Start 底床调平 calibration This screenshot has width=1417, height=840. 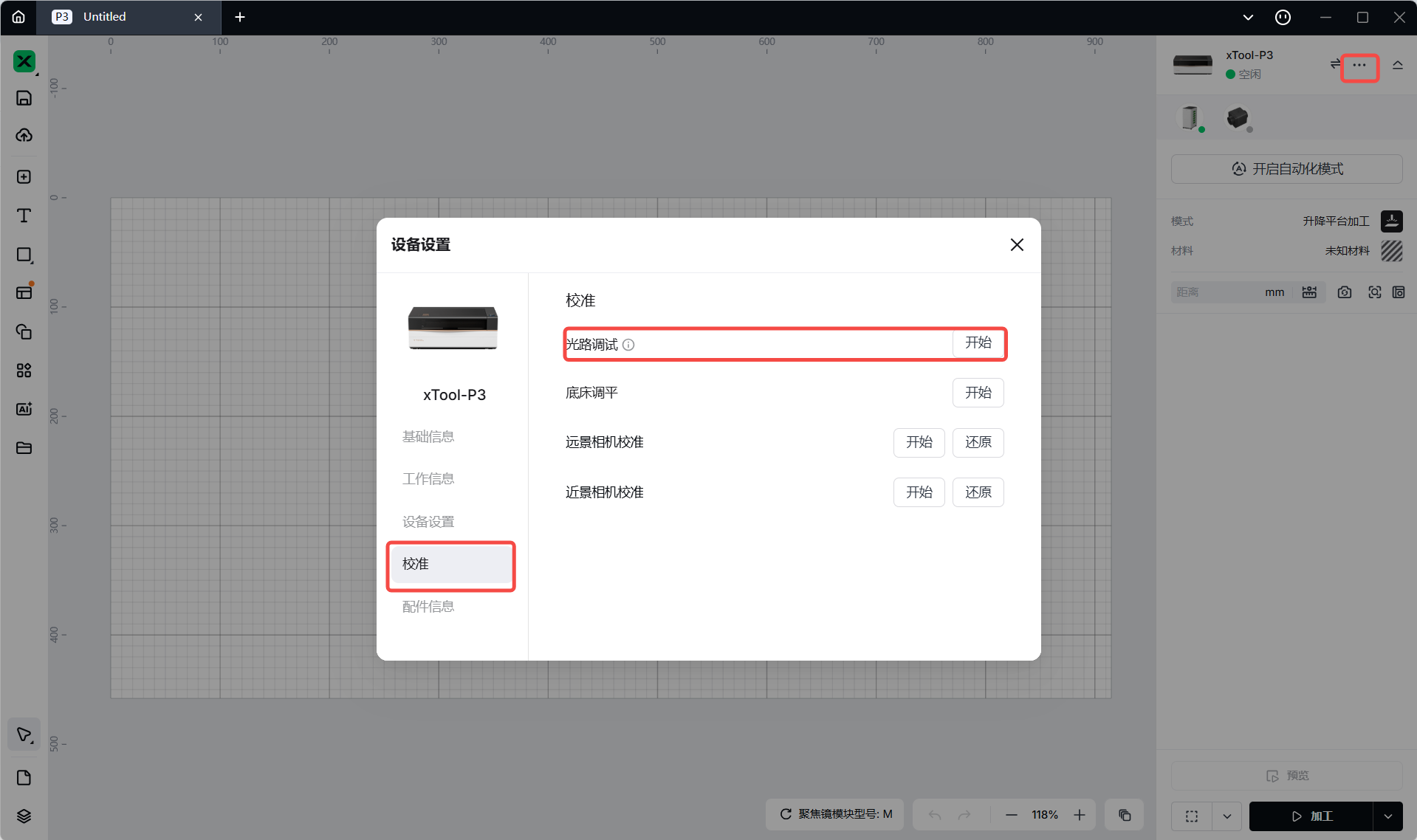tap(978, 393)
